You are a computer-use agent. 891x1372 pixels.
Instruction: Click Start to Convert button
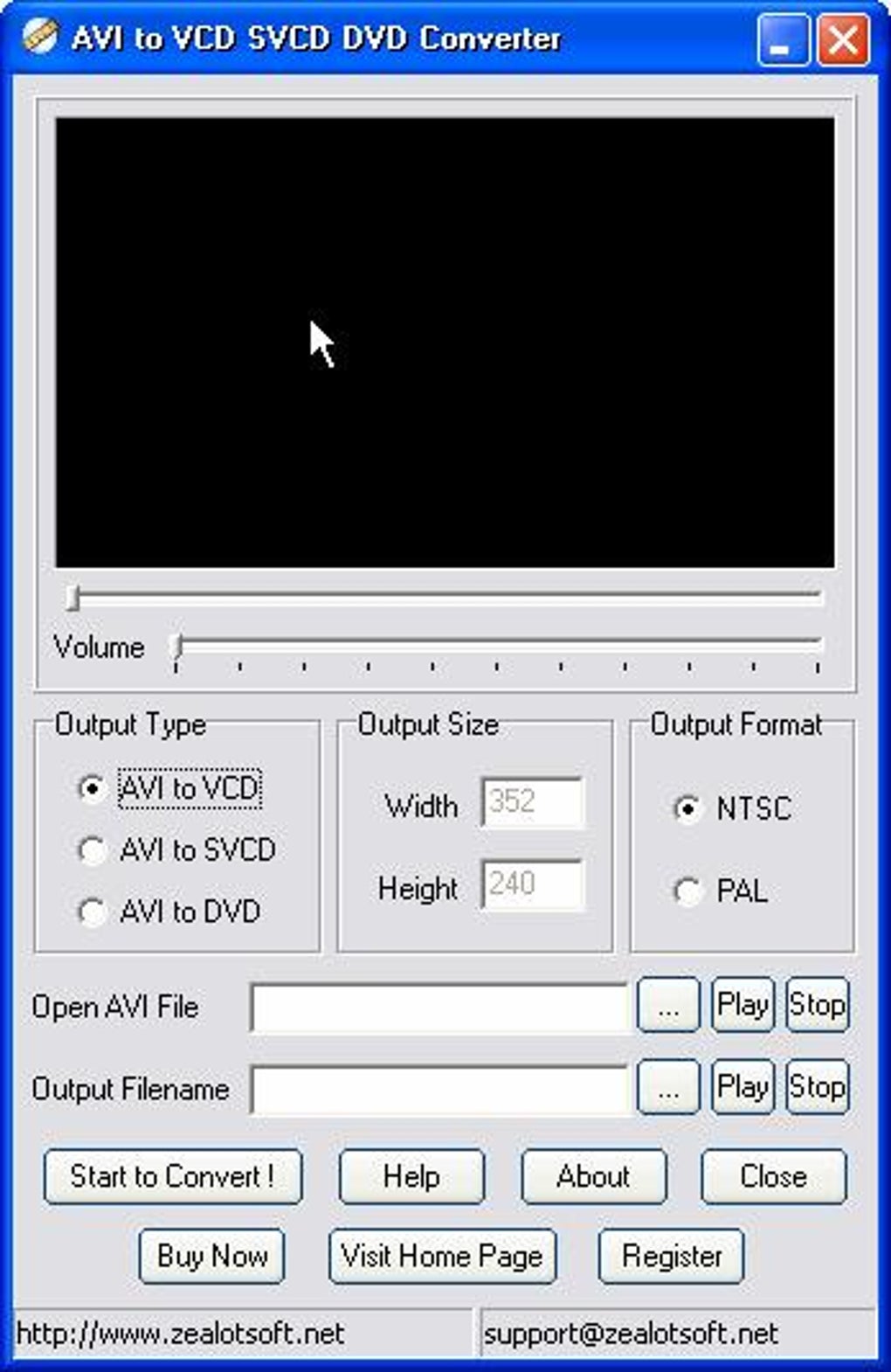pos(173,1177)
